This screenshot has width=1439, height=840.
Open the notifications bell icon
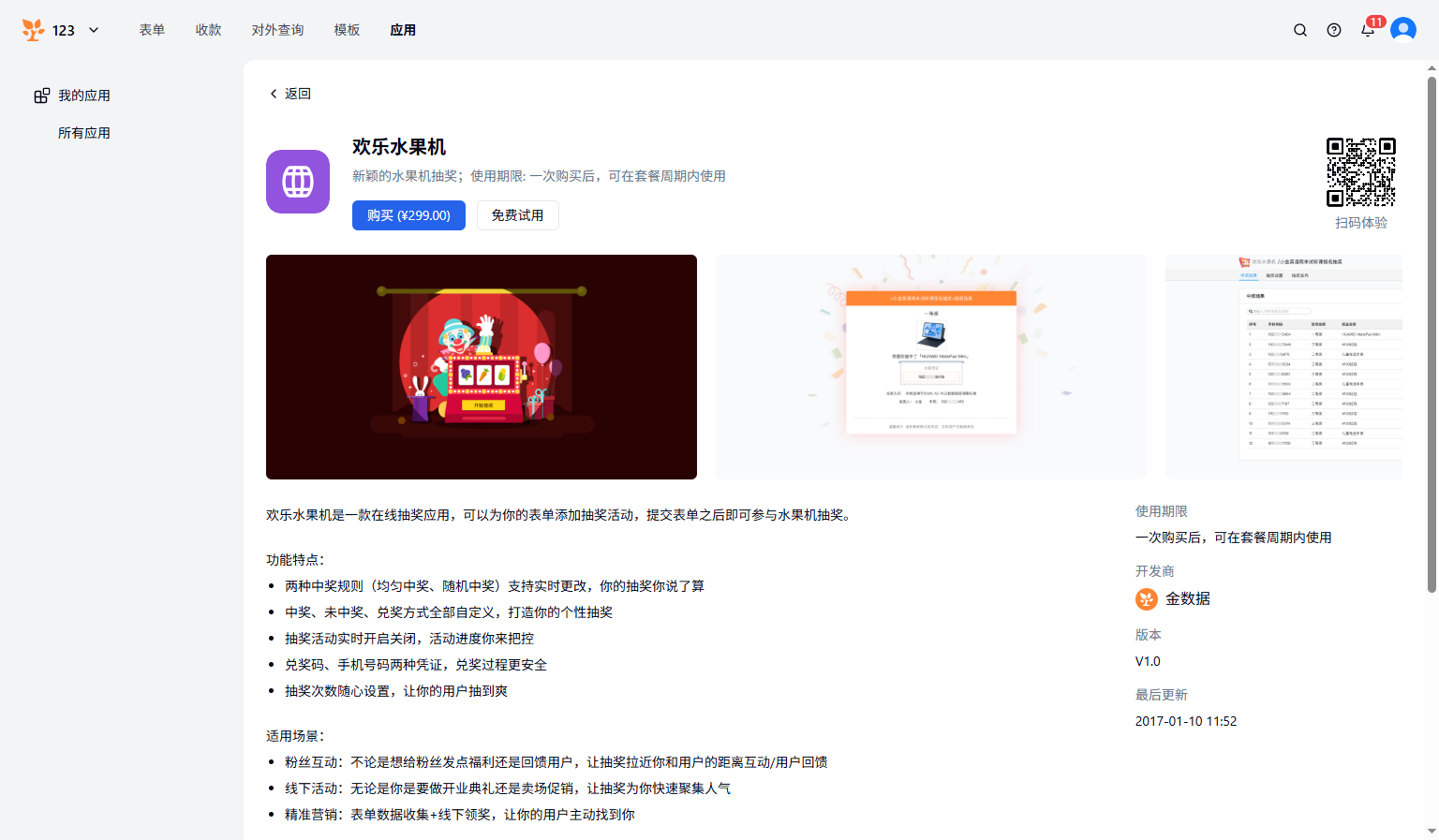1368,30
